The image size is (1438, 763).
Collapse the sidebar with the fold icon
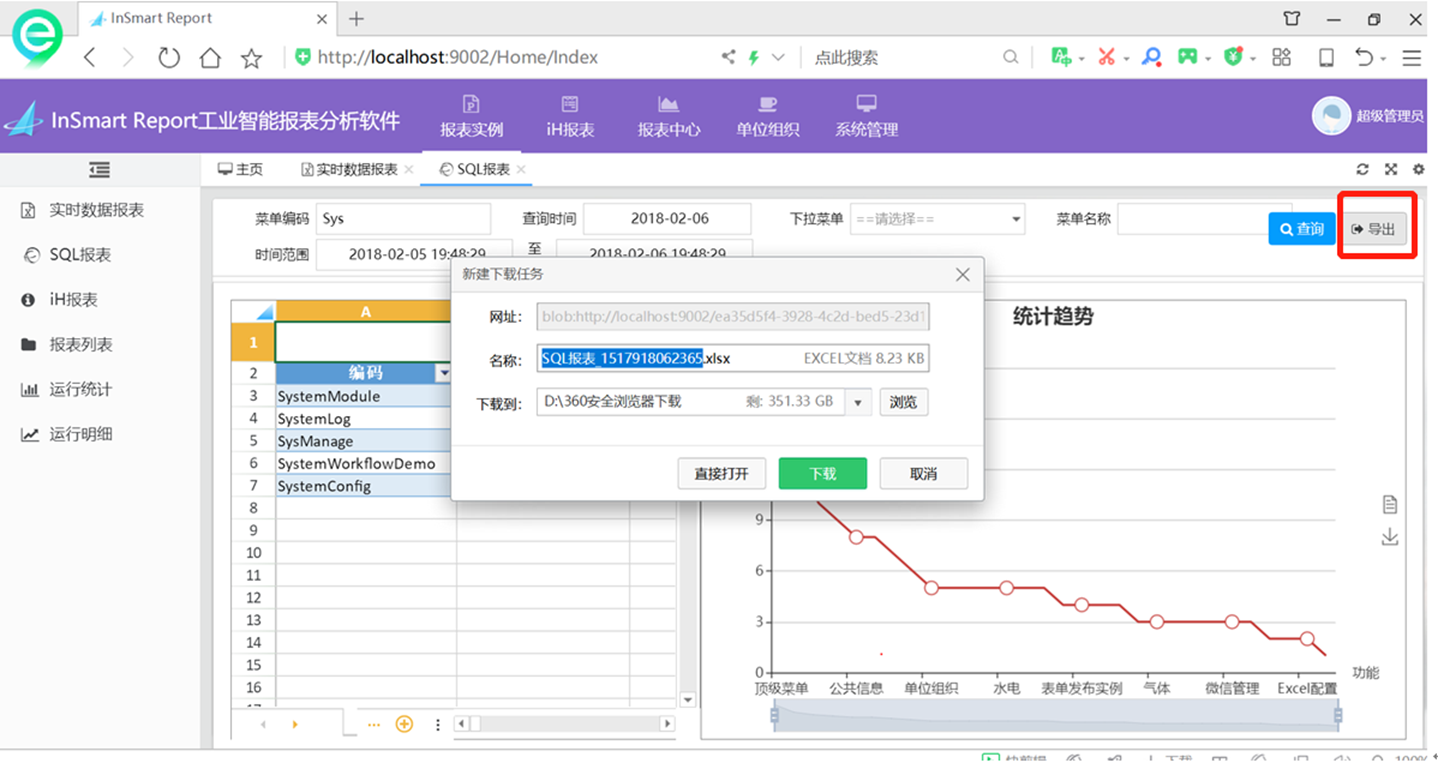(99, 170)
